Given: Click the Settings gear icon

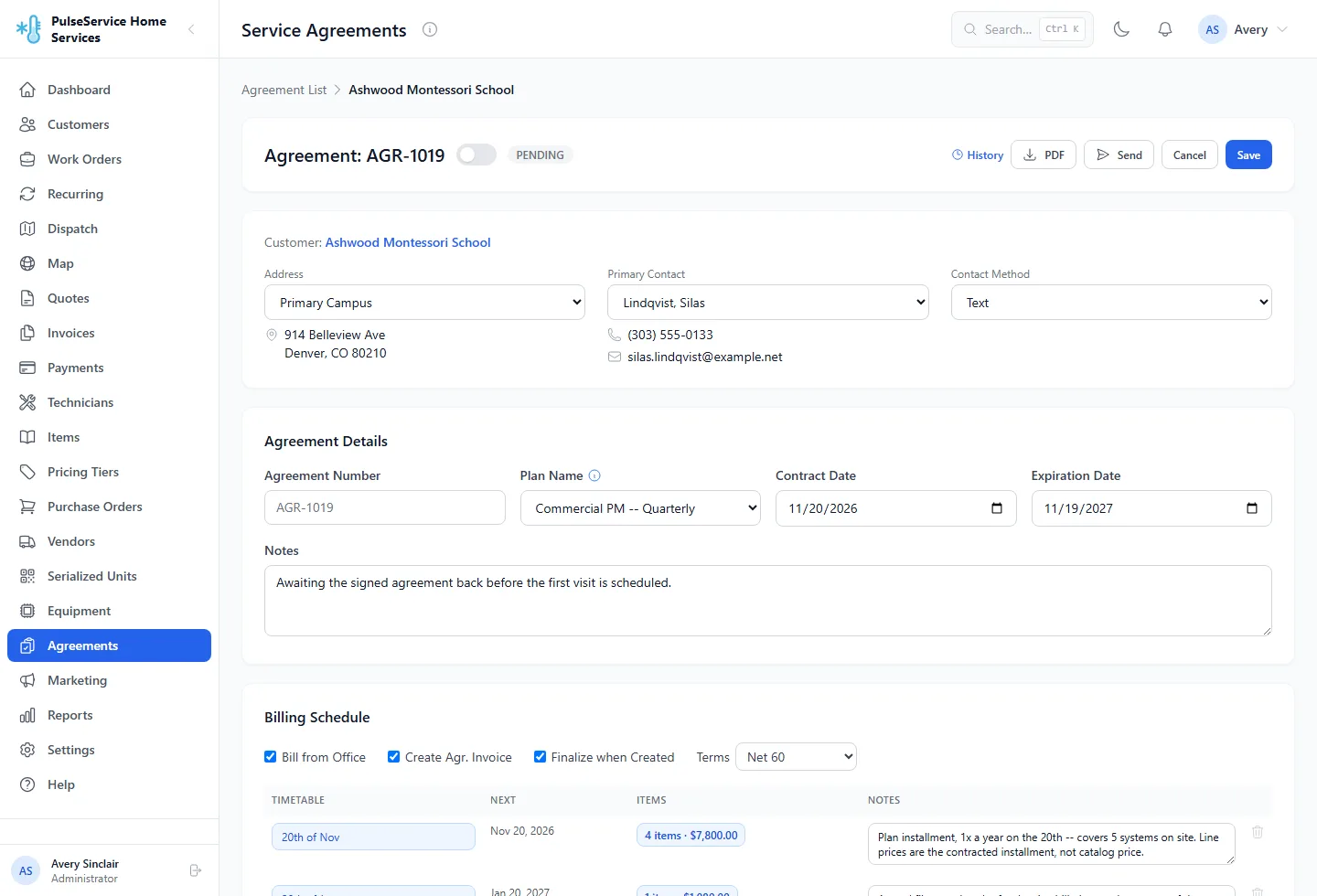Looking at the screenshot, I should [x=27, y=750].
